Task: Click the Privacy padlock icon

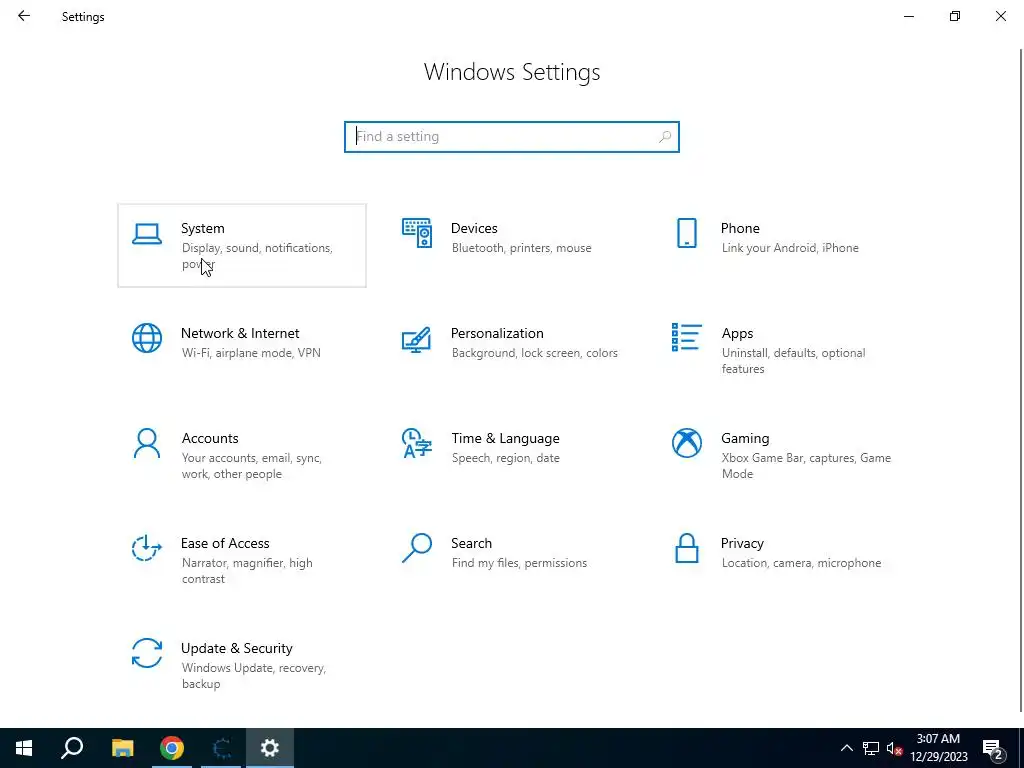Action: coord(686,548)
